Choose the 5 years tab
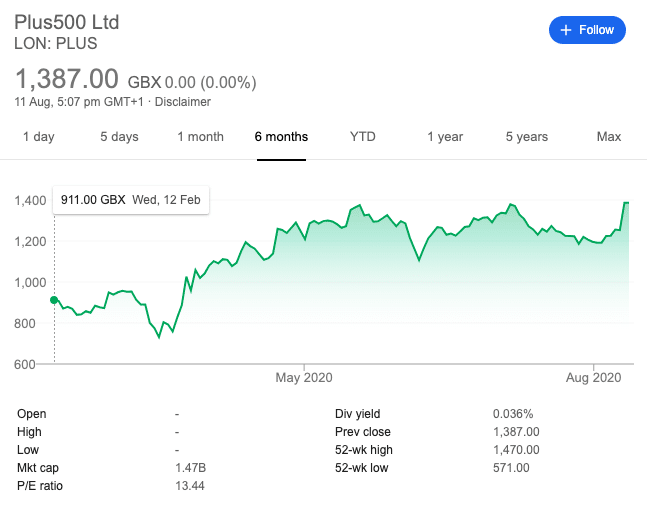Screen dimensions: 647x507 526,137
